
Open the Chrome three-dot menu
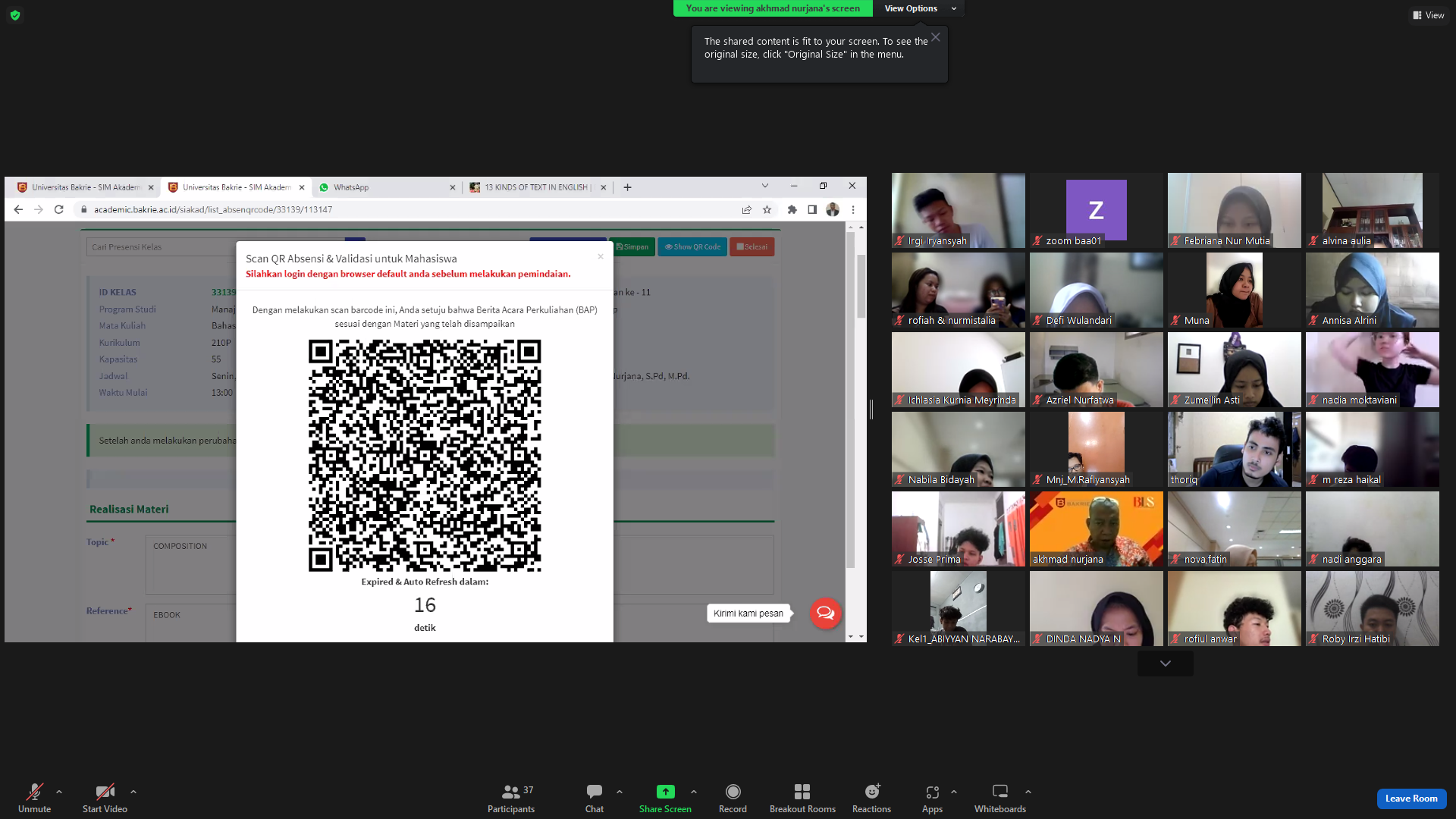(853, 209)
